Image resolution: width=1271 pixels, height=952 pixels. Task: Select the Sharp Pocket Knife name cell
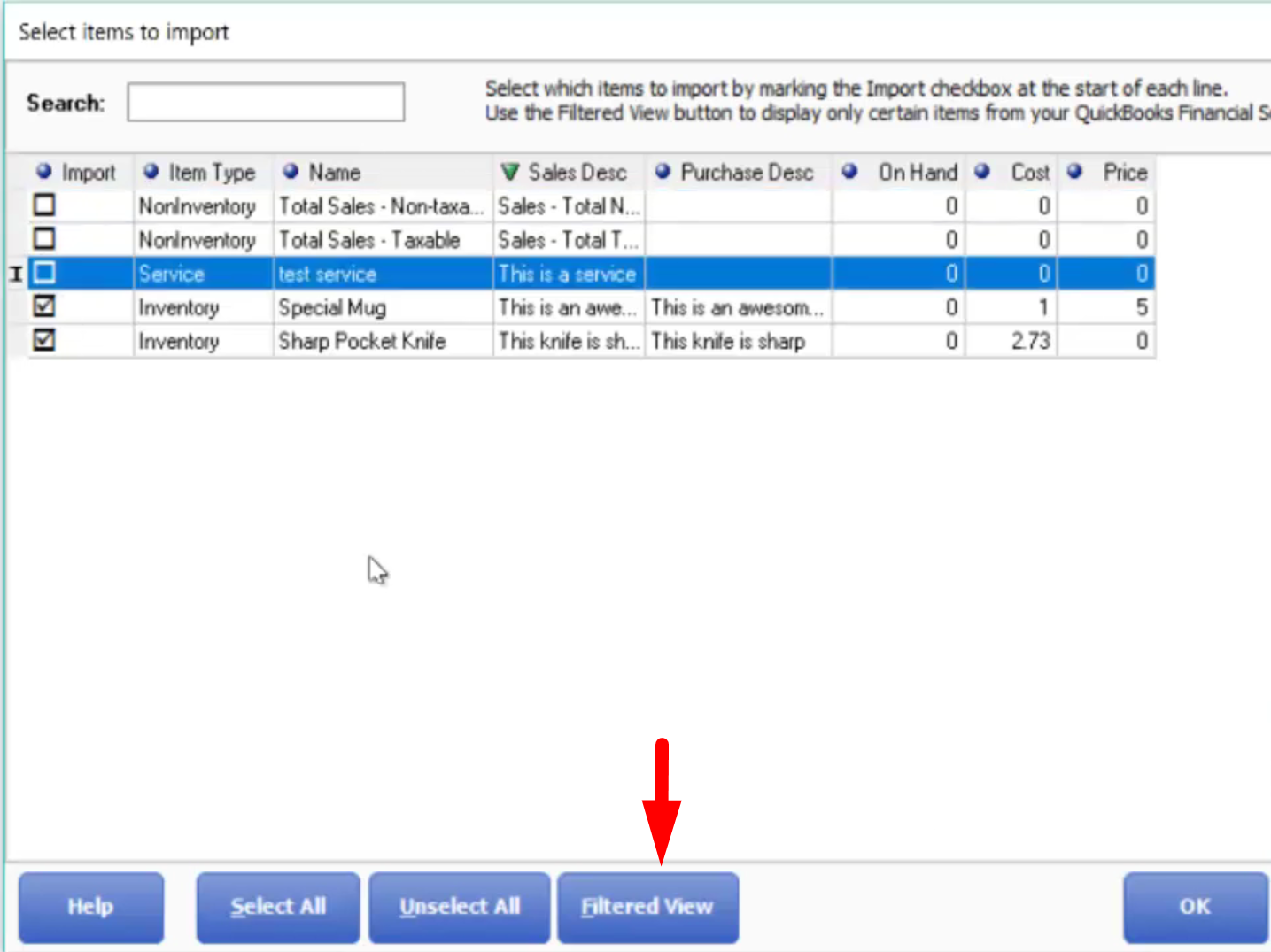click(x=383, y=341)
